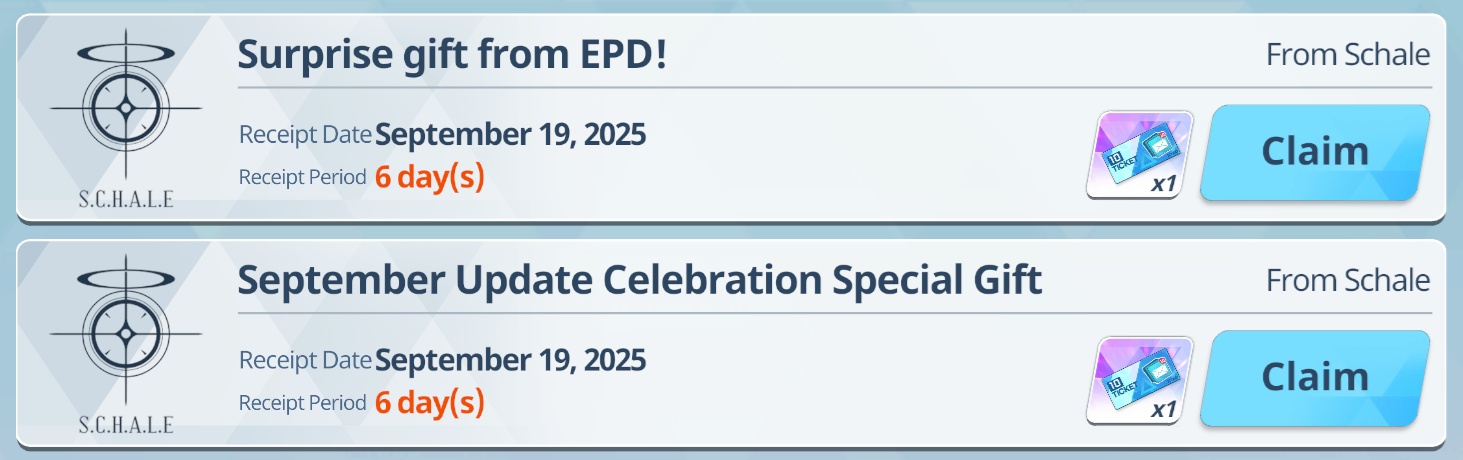Click the September 19, 2025 date of the September Update gift
Image resolution: width=1463 pixels, height=460 pixels.
click(x=510, y=360)
